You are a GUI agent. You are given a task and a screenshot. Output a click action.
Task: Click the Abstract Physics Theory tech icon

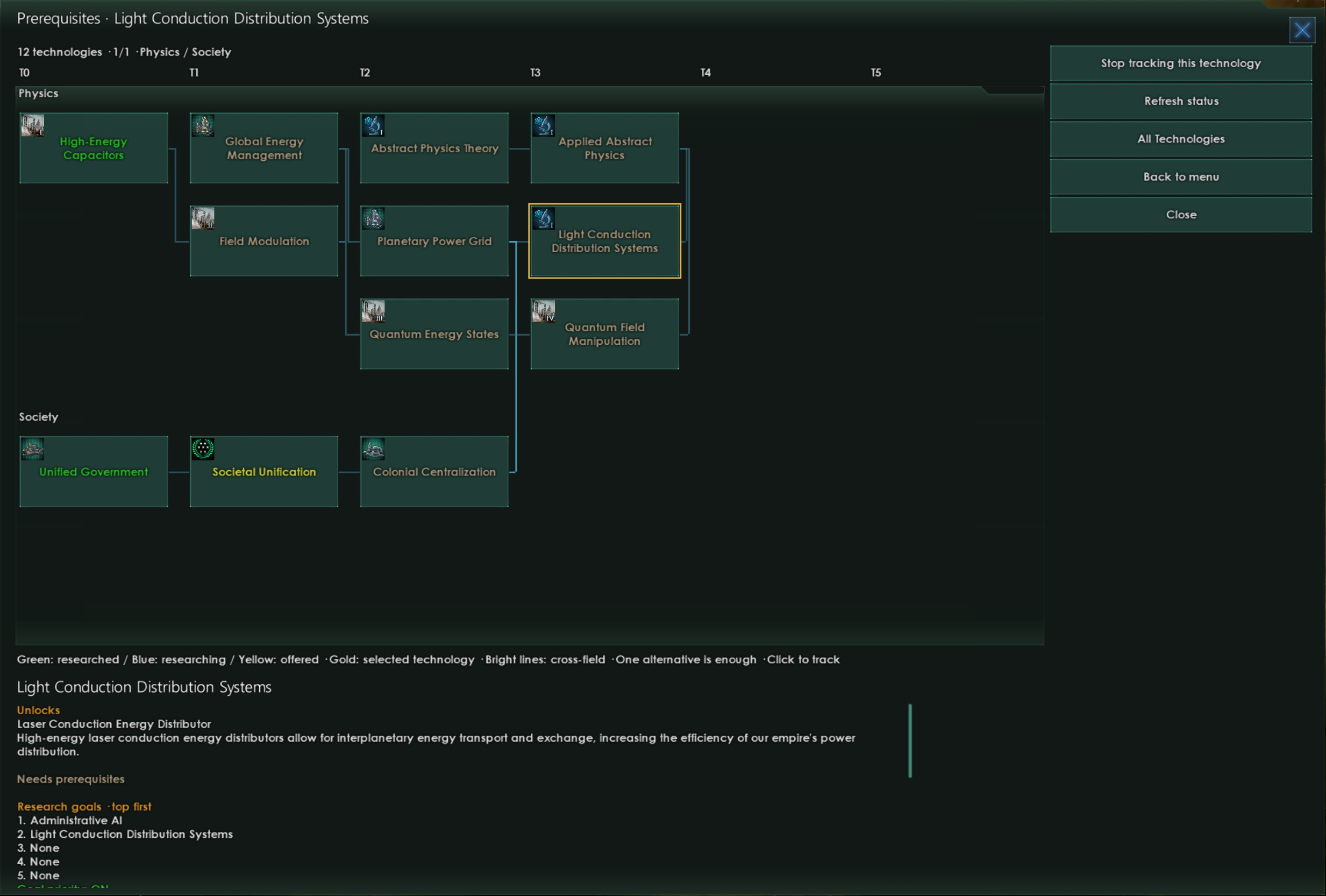373,125
